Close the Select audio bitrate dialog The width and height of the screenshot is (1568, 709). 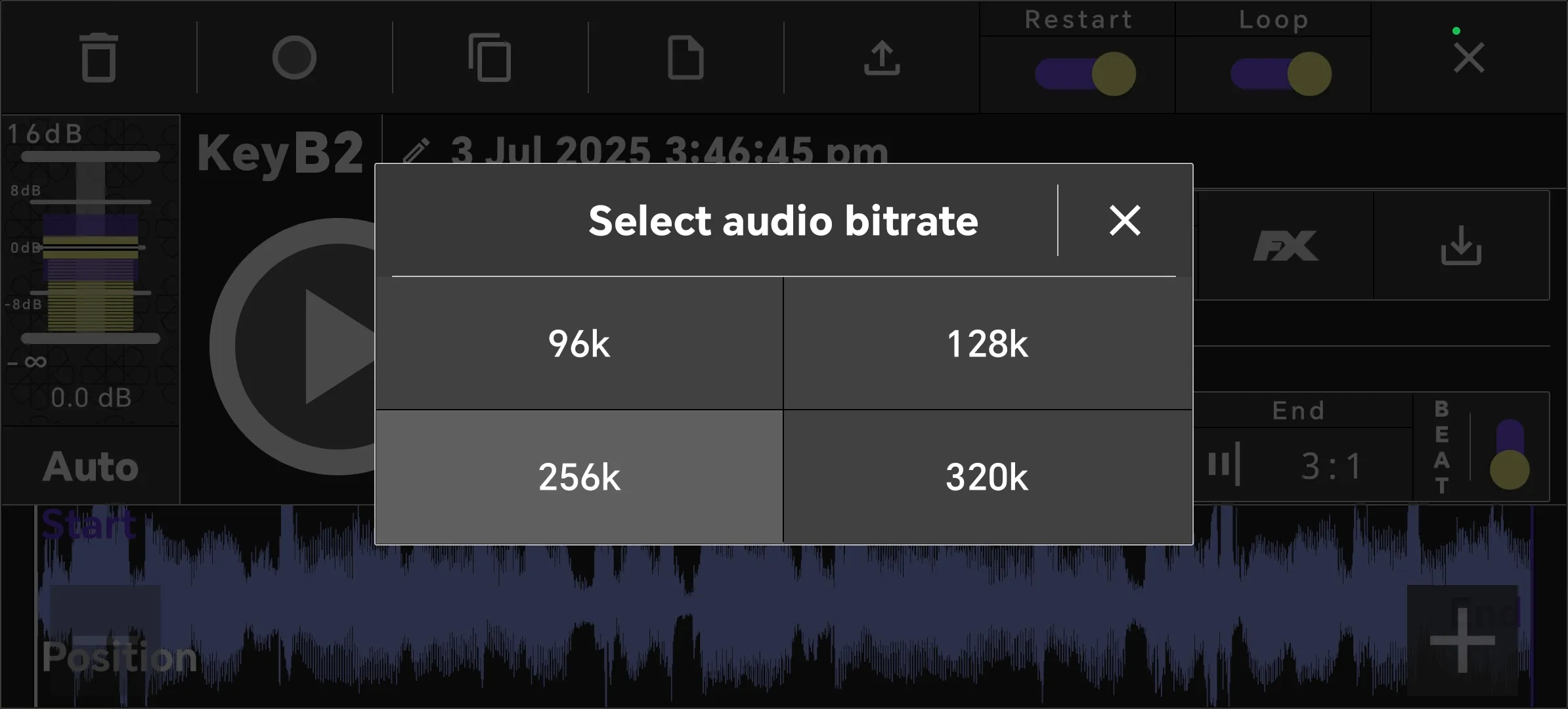click(x=1125, y=220)
